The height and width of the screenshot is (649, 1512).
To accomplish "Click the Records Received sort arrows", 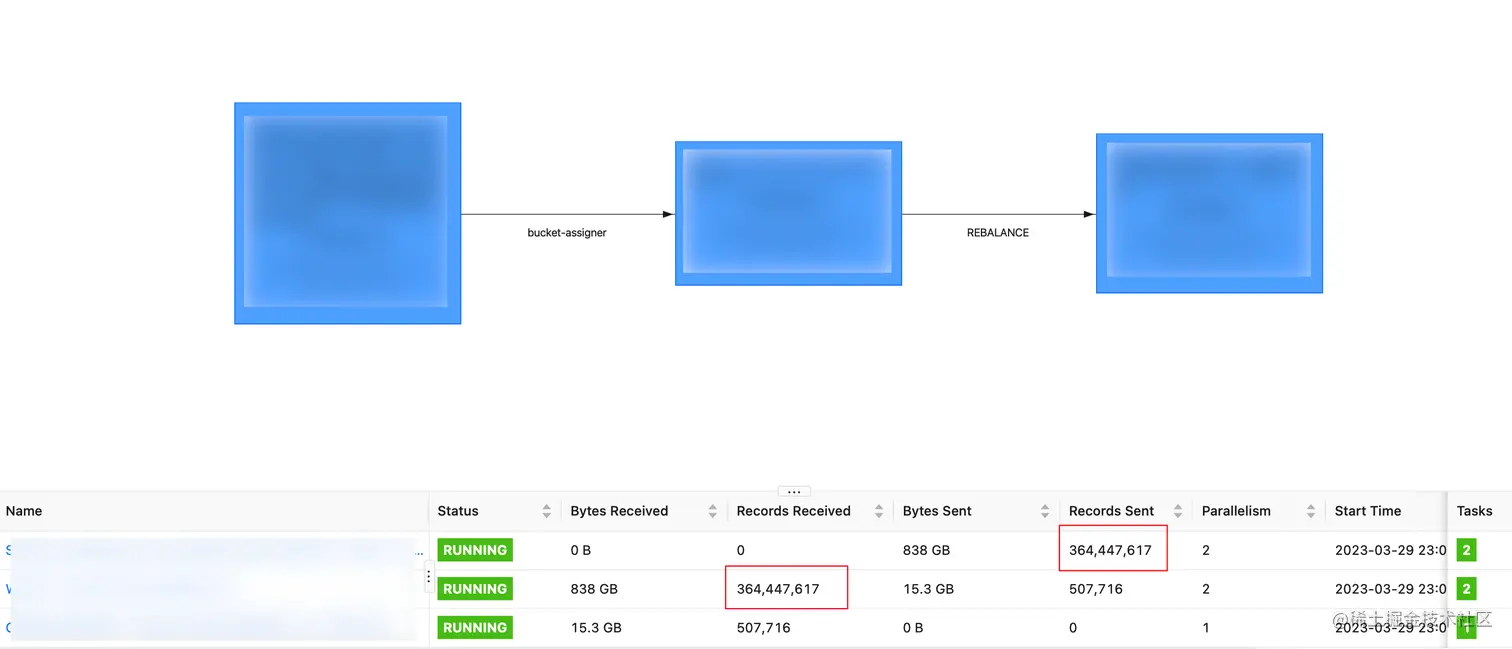I will [878, 511].
